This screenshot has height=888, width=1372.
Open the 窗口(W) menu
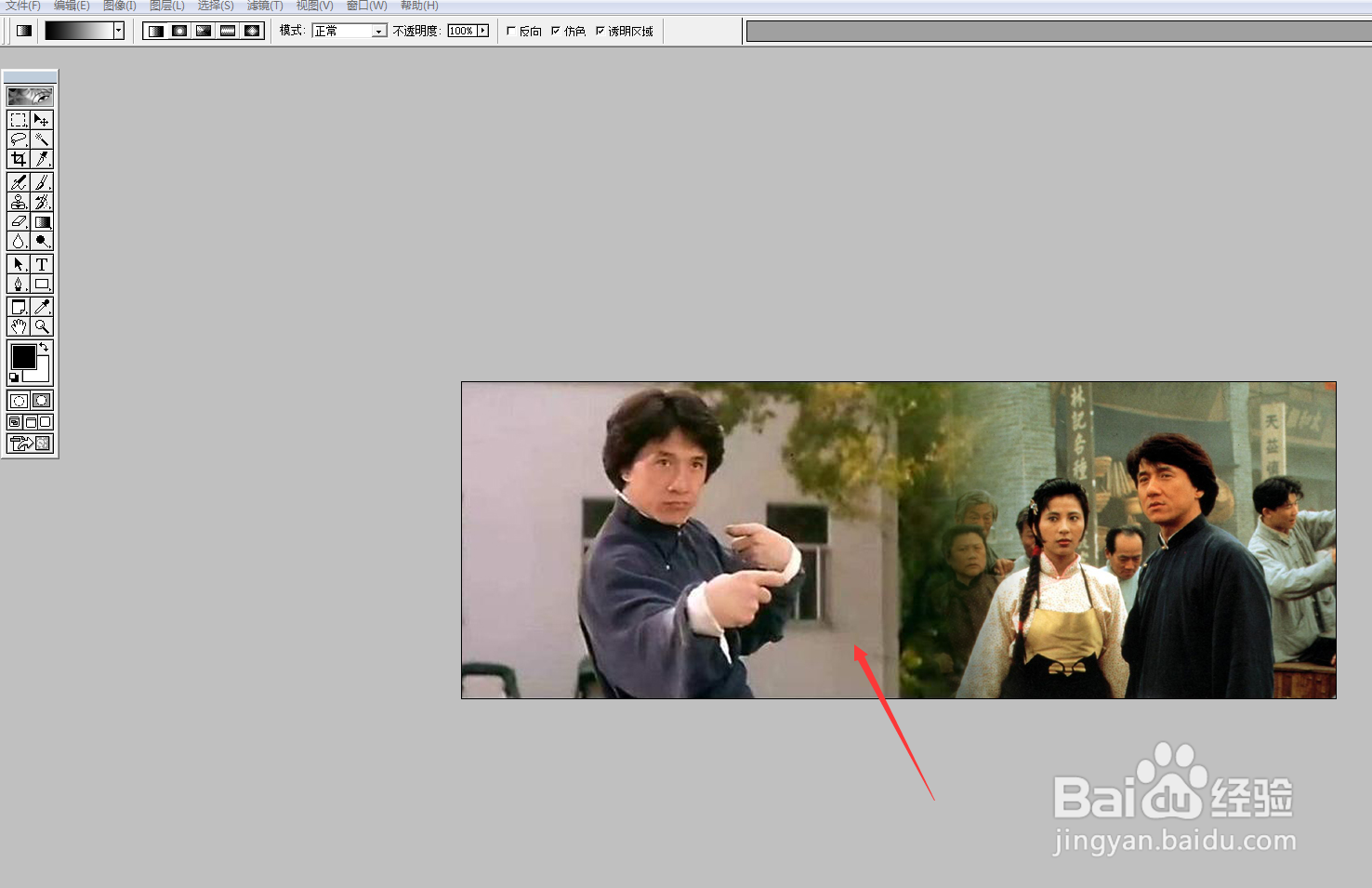pos(366,6)
